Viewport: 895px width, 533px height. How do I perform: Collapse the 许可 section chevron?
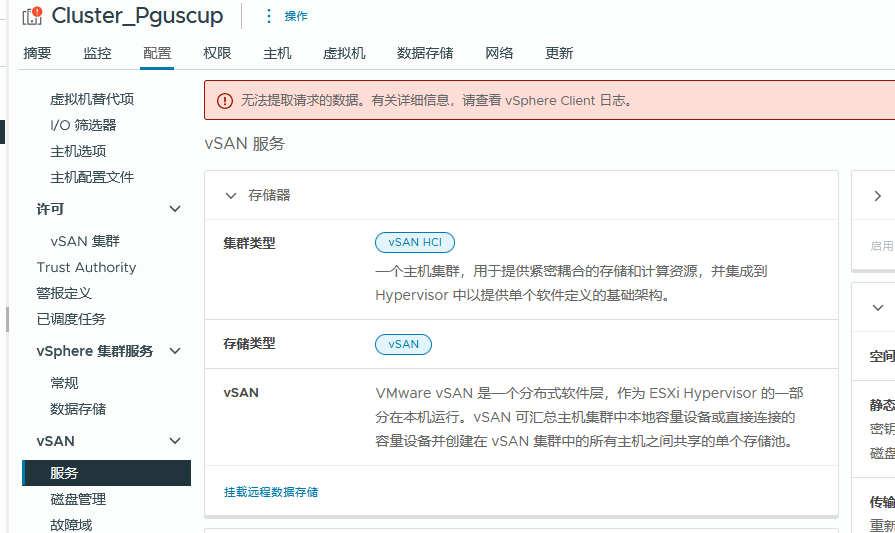pos(175,209)
